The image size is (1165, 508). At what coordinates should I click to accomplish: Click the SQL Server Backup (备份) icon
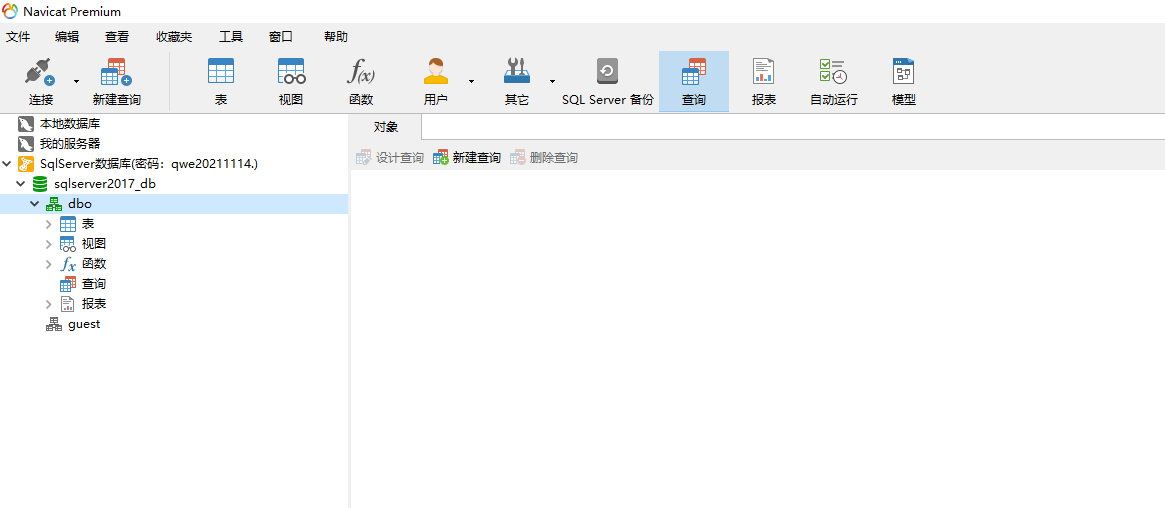click(x=607, y=72)
